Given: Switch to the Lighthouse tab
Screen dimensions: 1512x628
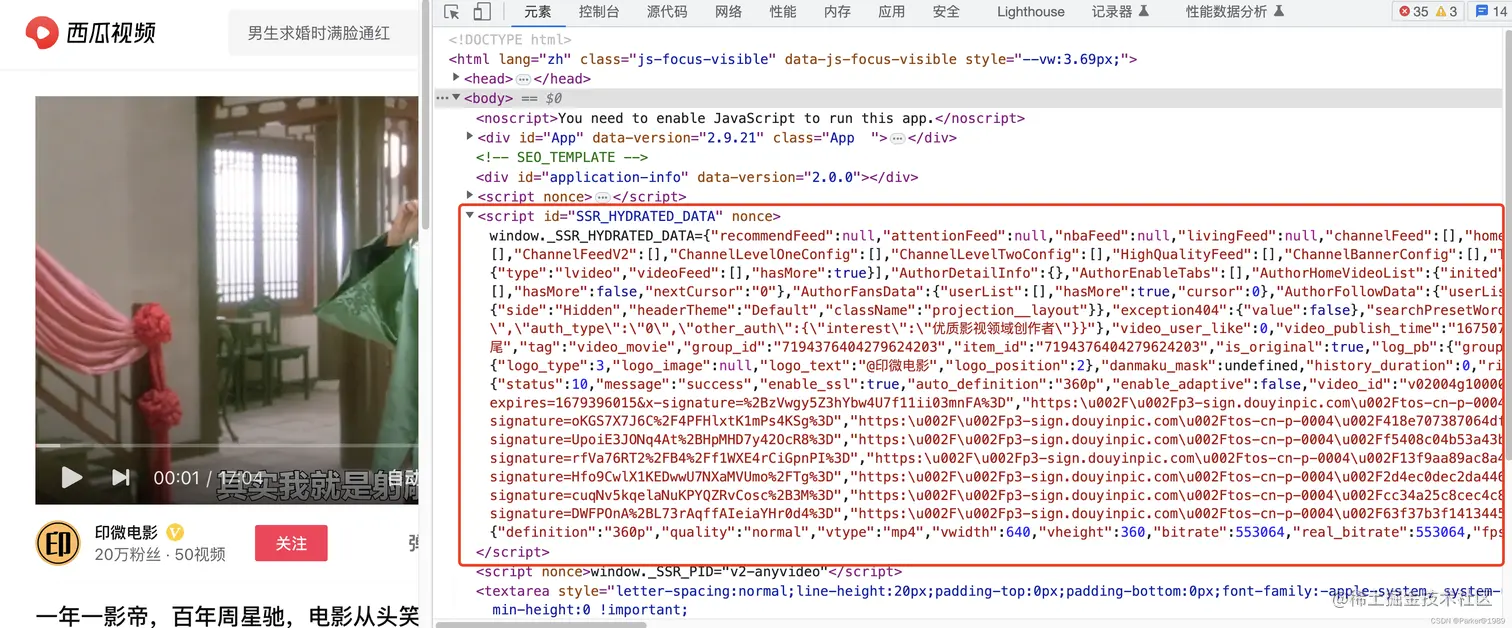Looking at the screenshot, I should click(1030, 12).
